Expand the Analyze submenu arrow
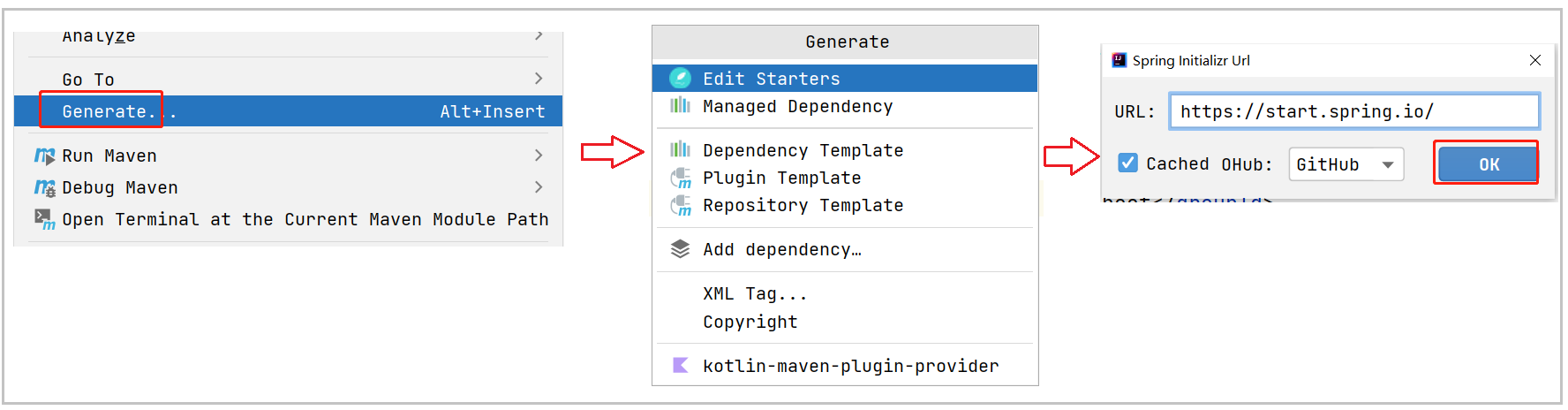 539,35
